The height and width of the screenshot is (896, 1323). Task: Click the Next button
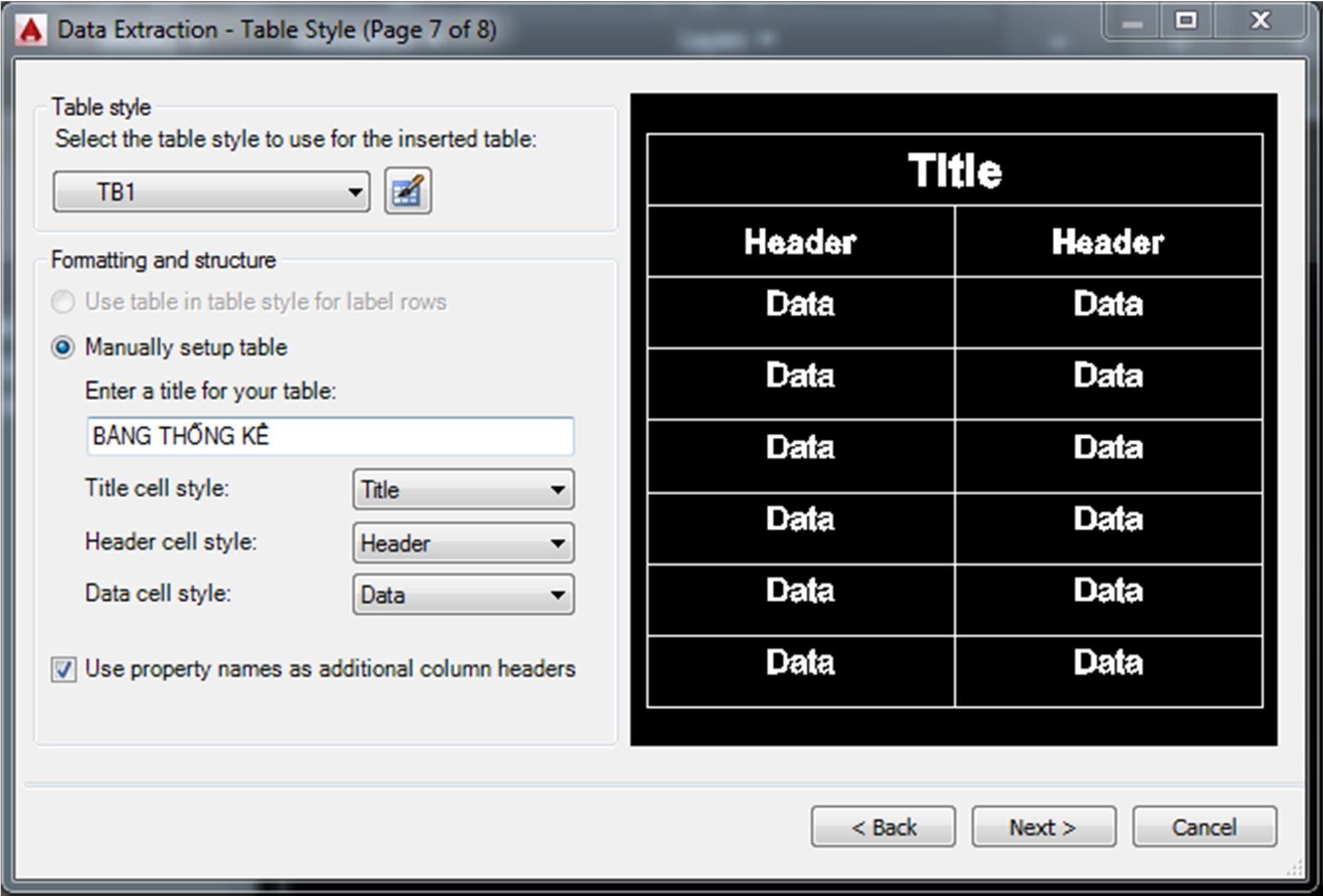(x=1043, y=827)
